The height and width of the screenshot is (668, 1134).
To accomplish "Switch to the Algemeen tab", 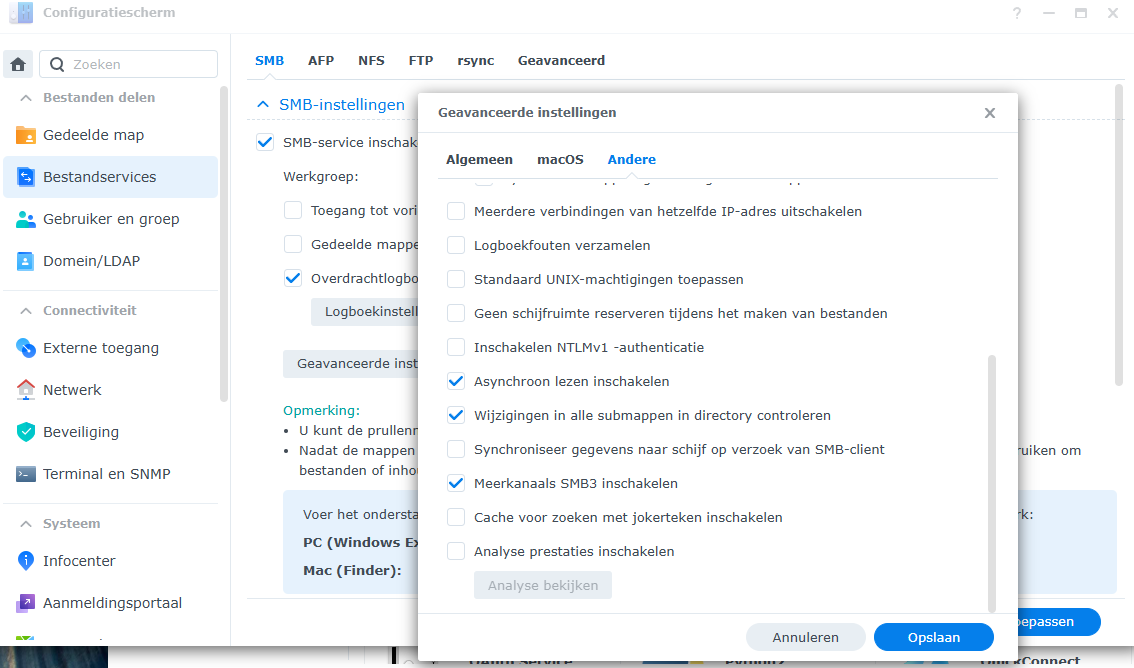I will [479, 160].
